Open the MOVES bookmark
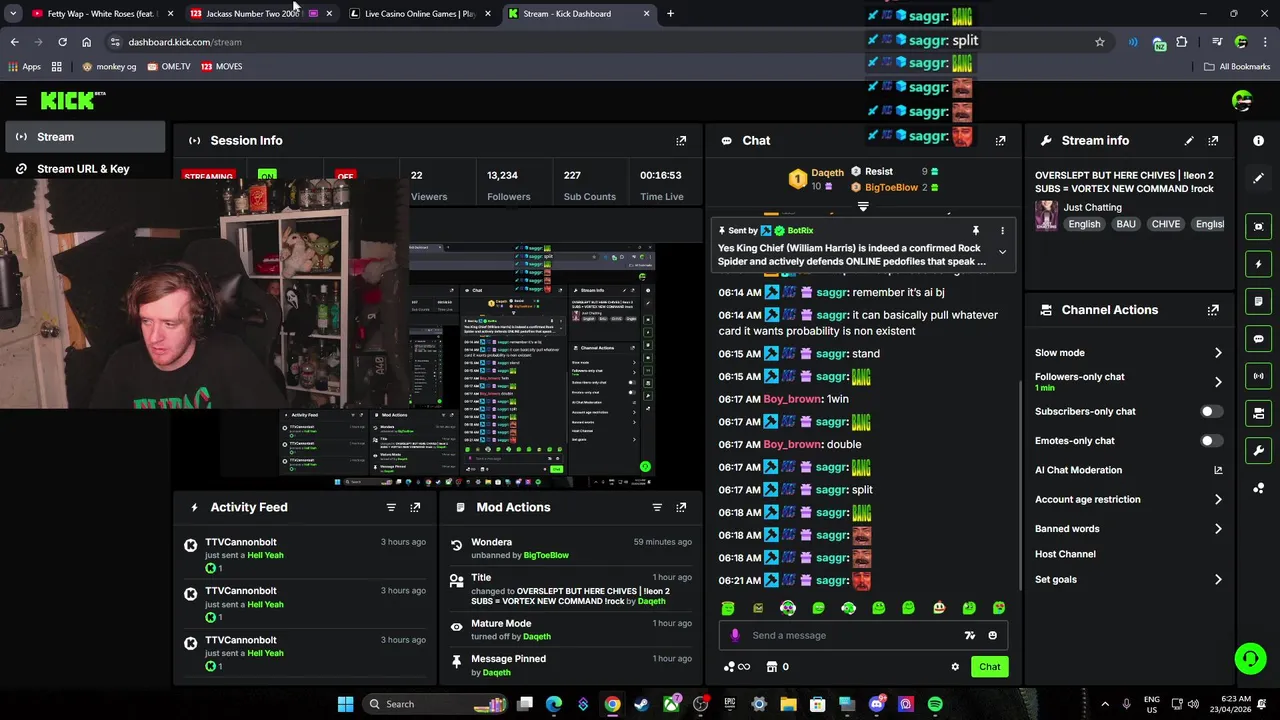 coord(221,67)
